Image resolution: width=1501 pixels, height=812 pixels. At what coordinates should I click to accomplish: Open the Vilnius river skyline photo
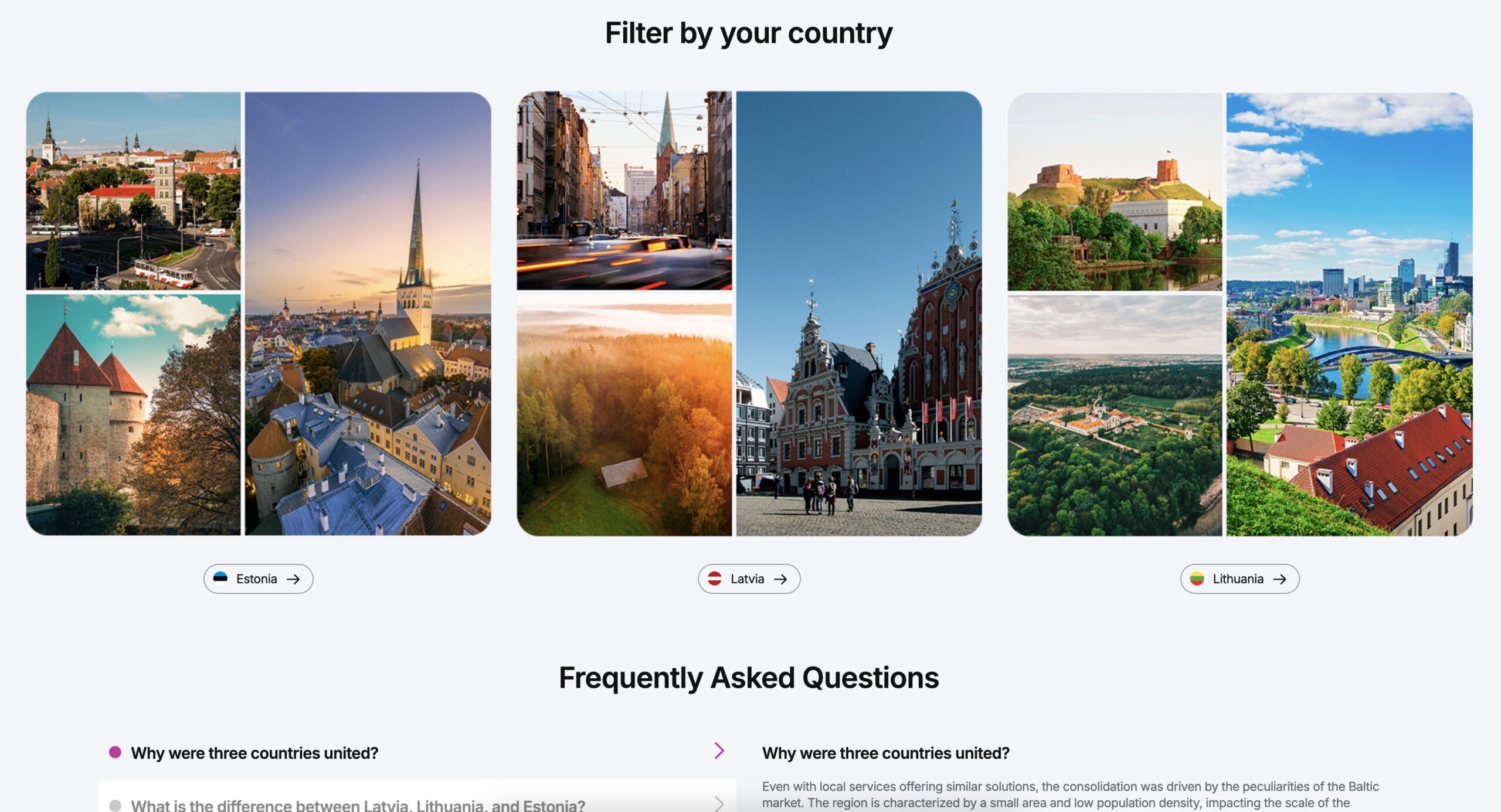(1349, 314)
